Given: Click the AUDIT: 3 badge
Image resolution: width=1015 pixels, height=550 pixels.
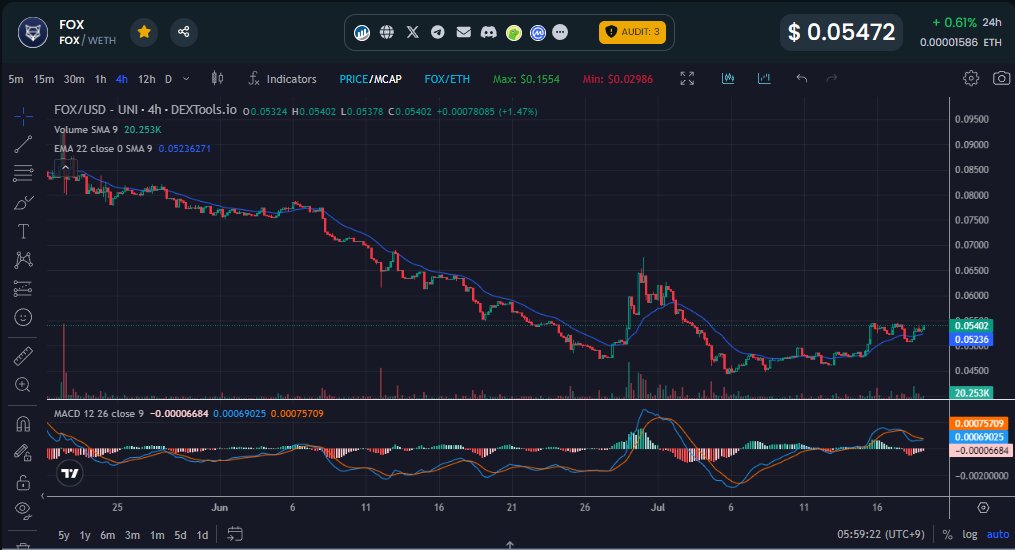Looking at the screenshot, I should [632, 32].
